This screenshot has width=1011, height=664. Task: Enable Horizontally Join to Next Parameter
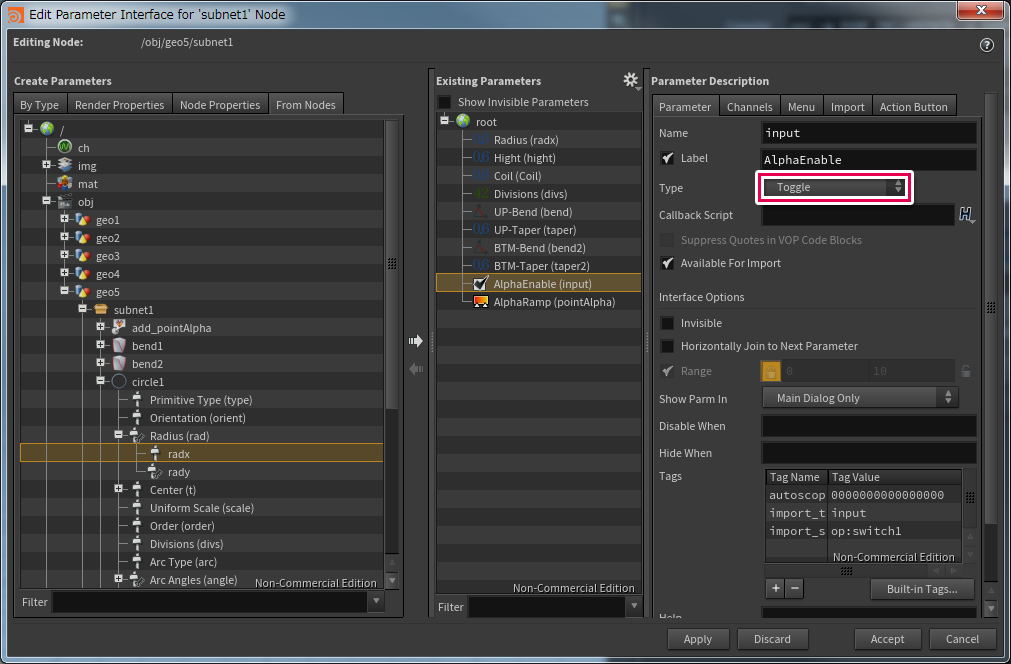(667, 346)
